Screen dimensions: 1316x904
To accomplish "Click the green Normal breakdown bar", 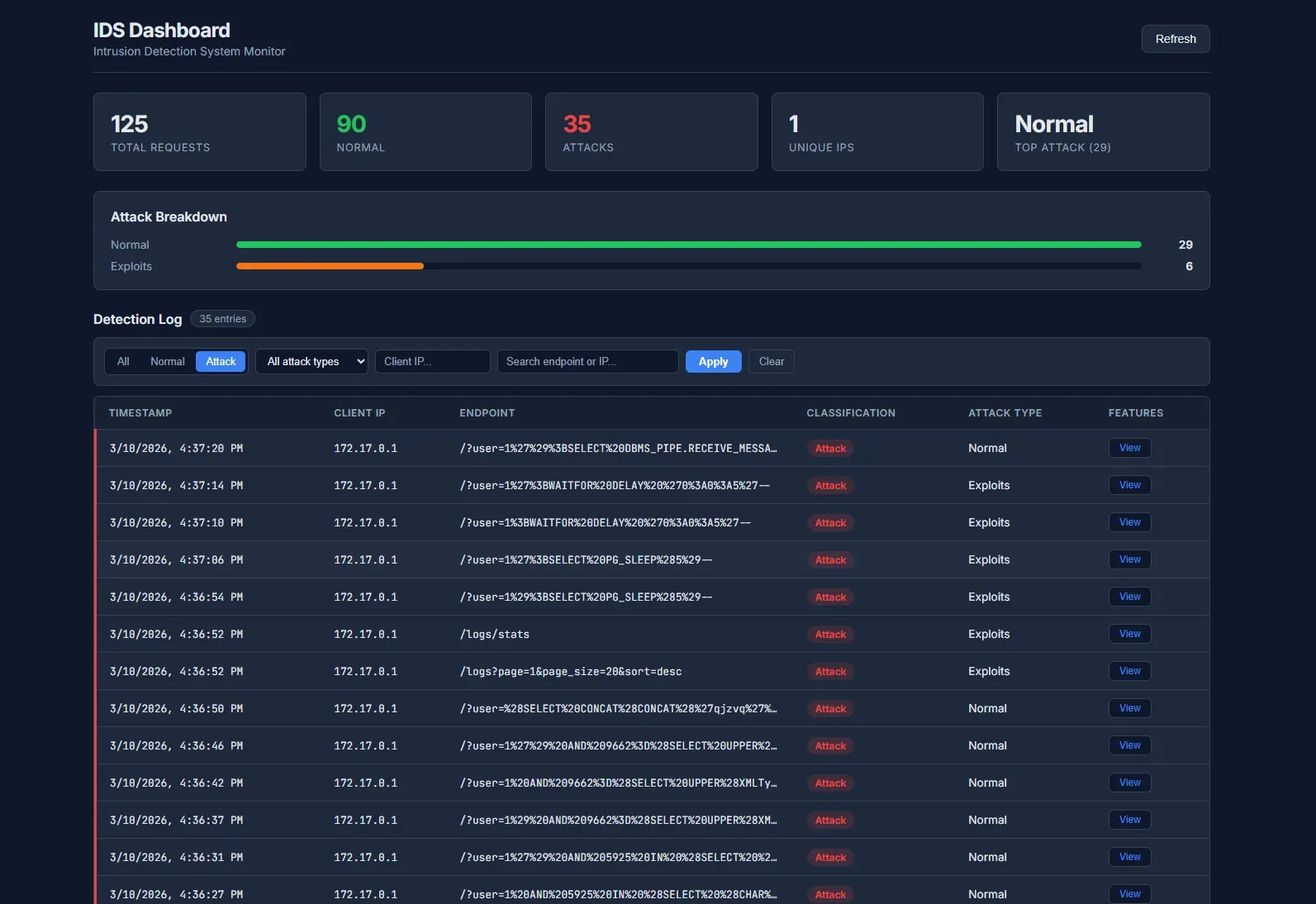I will pos(688,245).
